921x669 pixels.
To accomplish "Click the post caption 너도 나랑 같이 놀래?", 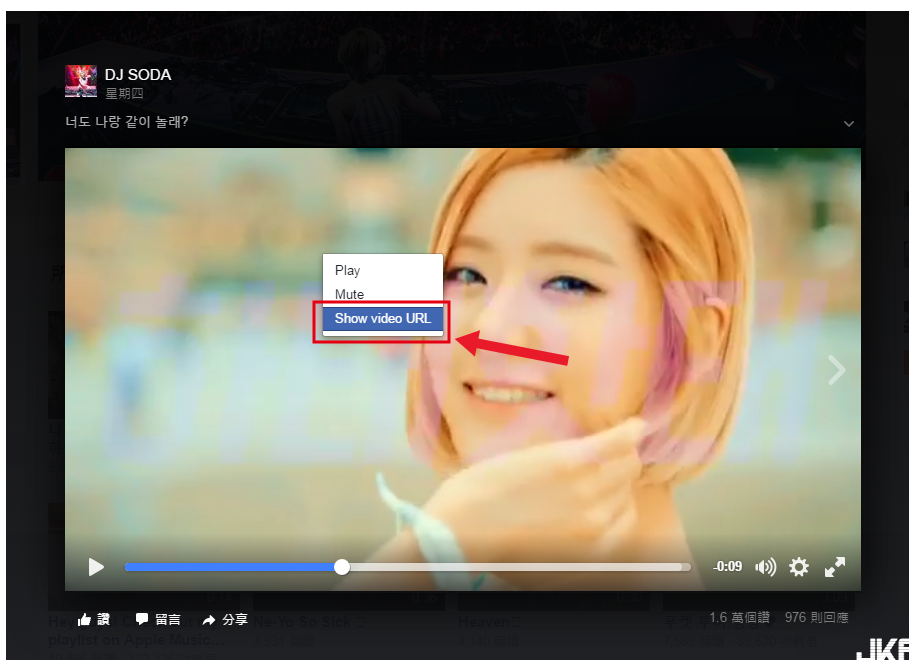I will point(127,122).
